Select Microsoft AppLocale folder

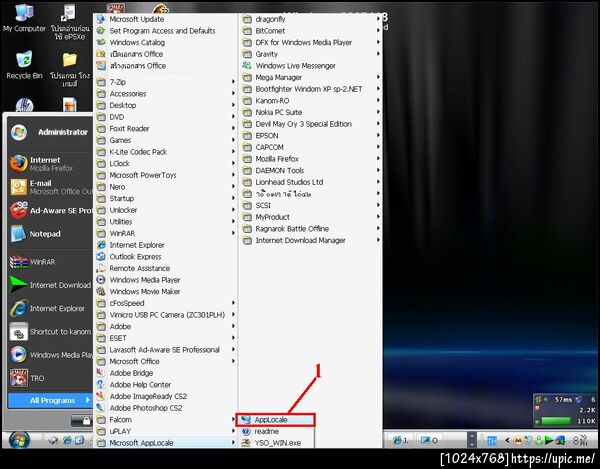166,443
